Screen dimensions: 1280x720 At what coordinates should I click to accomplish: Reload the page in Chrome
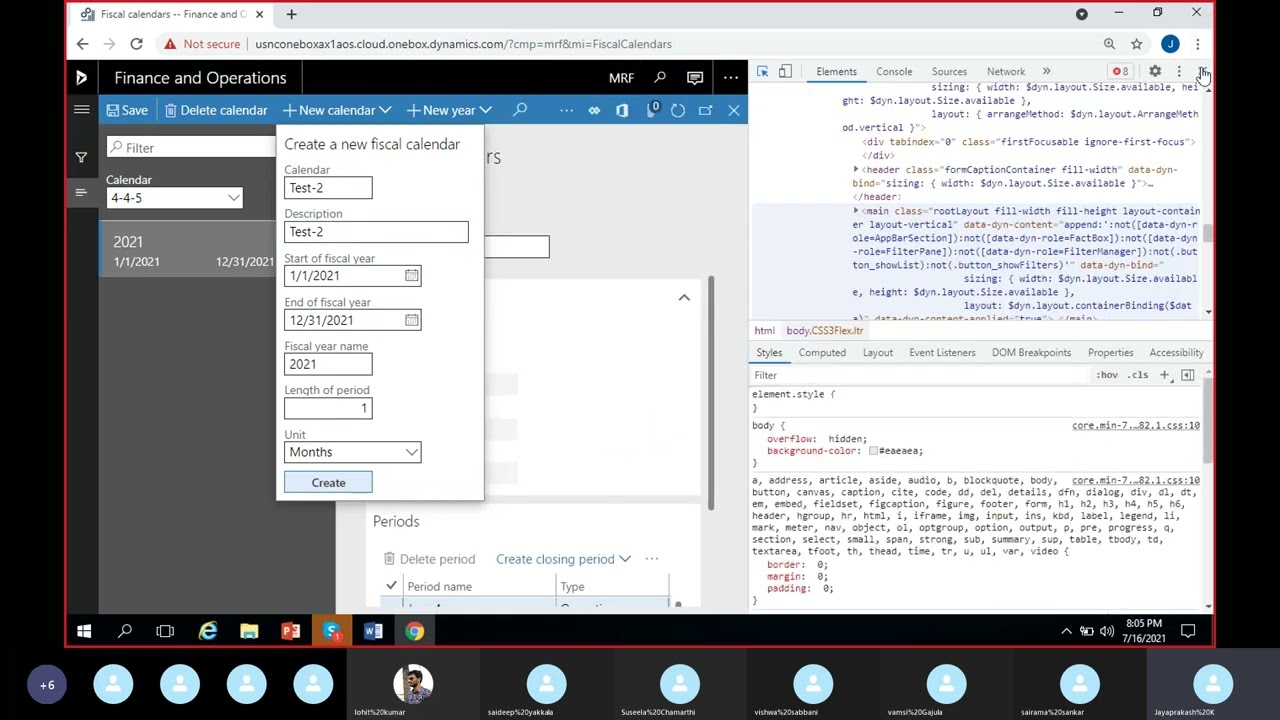tap(136, 44)
